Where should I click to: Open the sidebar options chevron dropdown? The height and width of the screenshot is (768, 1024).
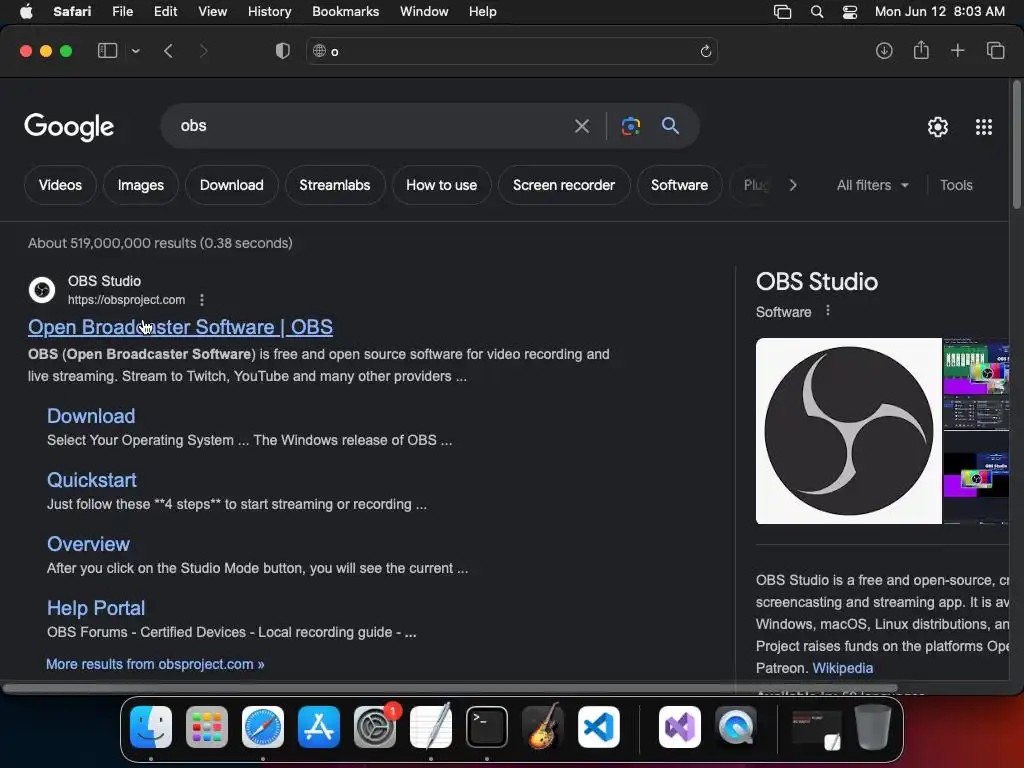pyautogui.click(x=135, y=51)
